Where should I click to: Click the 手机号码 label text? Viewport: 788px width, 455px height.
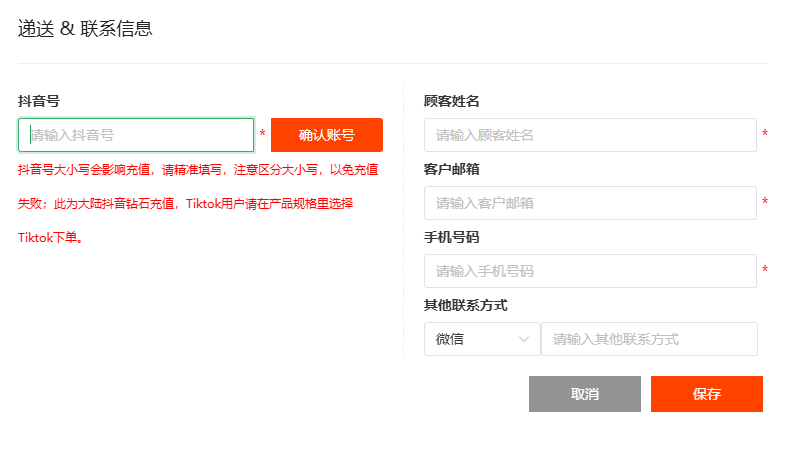(x=451, y=237)
